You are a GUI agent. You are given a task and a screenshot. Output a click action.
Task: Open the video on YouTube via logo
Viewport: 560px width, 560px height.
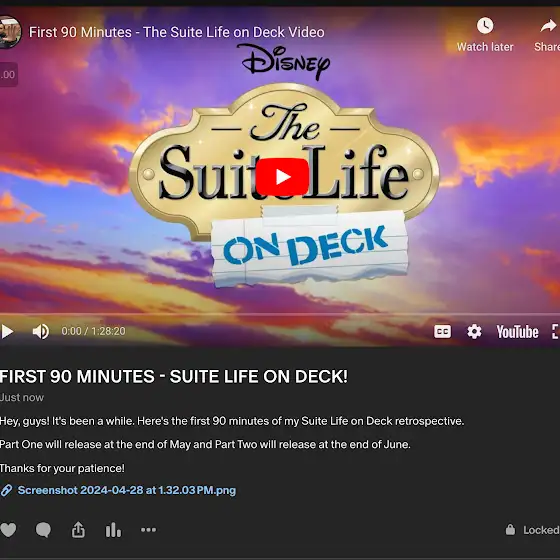click(517, 332)
